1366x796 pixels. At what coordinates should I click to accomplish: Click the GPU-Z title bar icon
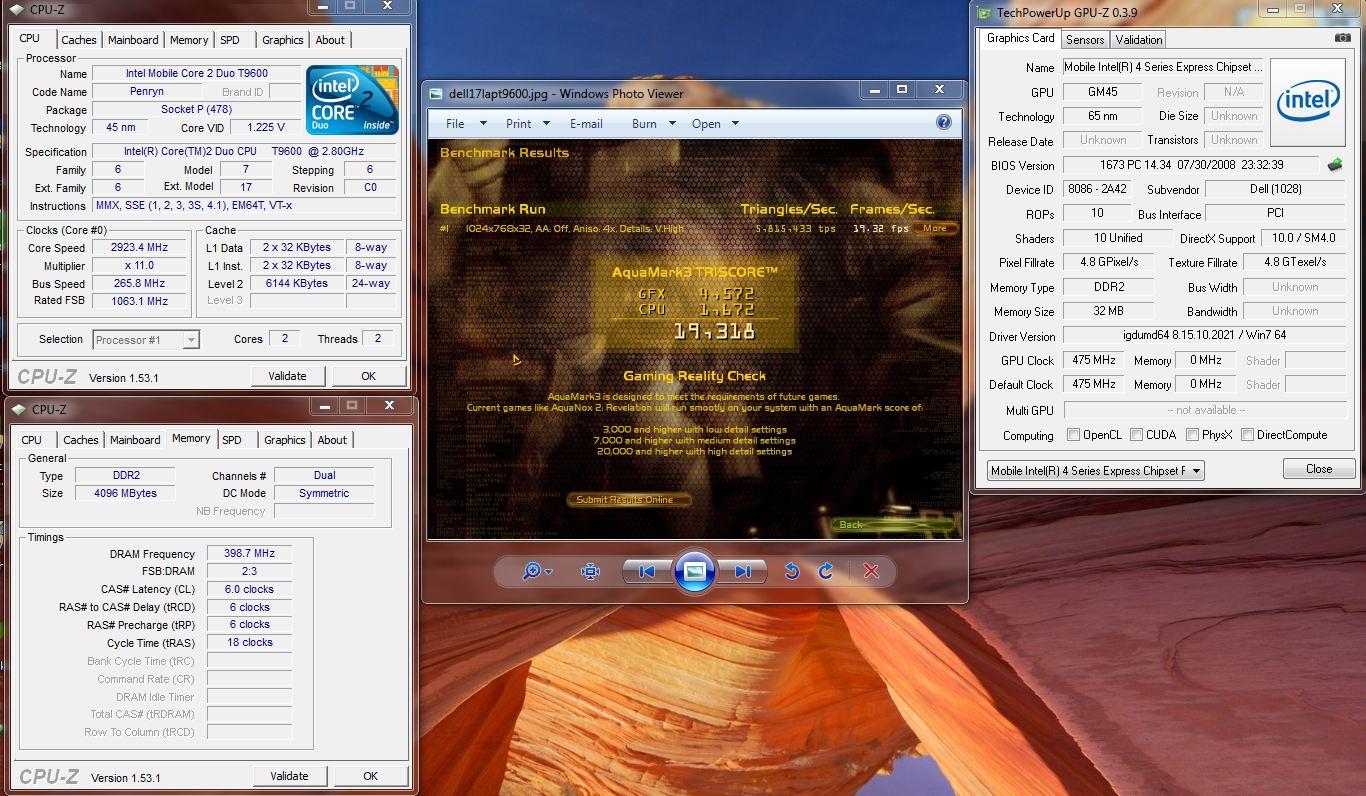pos(984,12)
